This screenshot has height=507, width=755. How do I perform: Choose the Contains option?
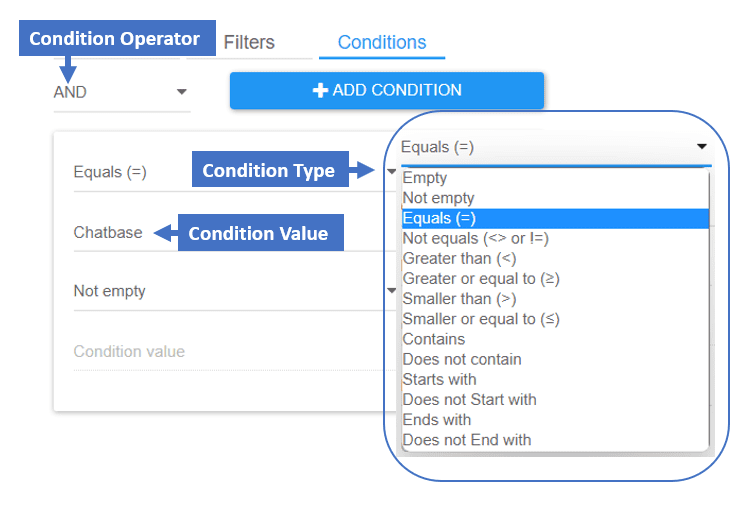(x=555, y=339)
